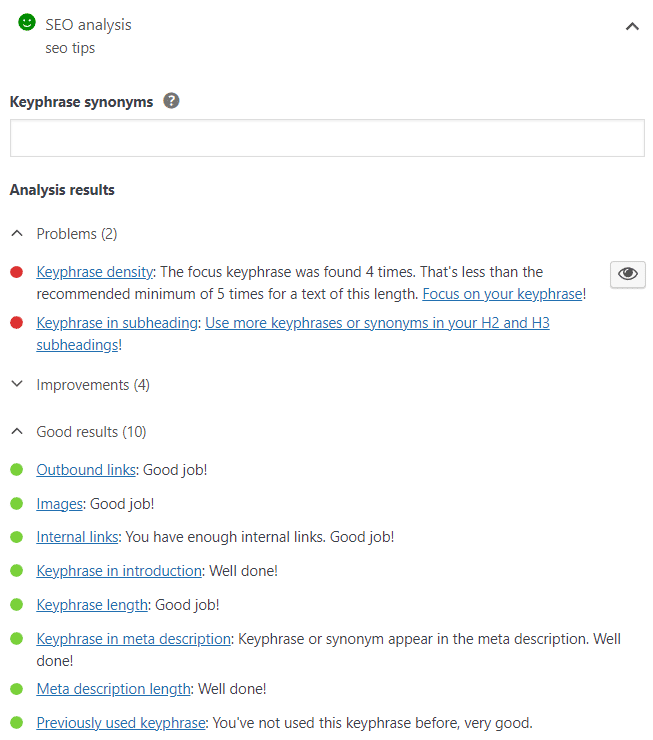Click the green smiley SEO score icon
The width and height of the screenshot is (653, 740).
click(x=27, y=23)
